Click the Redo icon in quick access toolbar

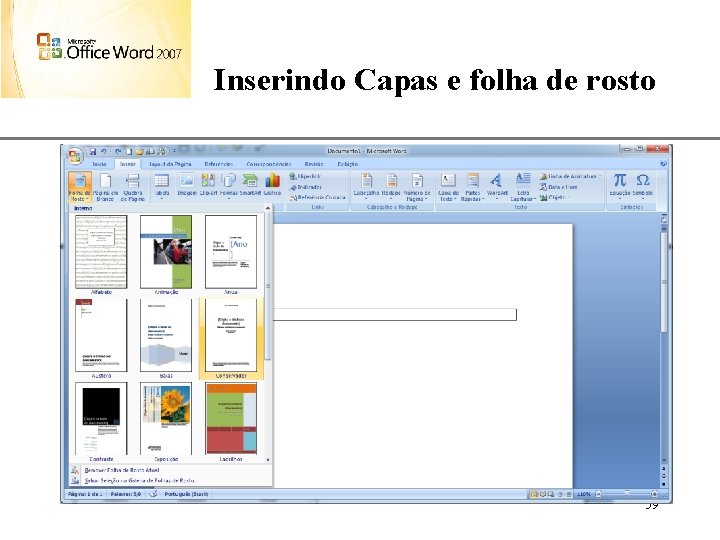pyautogui.click(x=118, y=151)
